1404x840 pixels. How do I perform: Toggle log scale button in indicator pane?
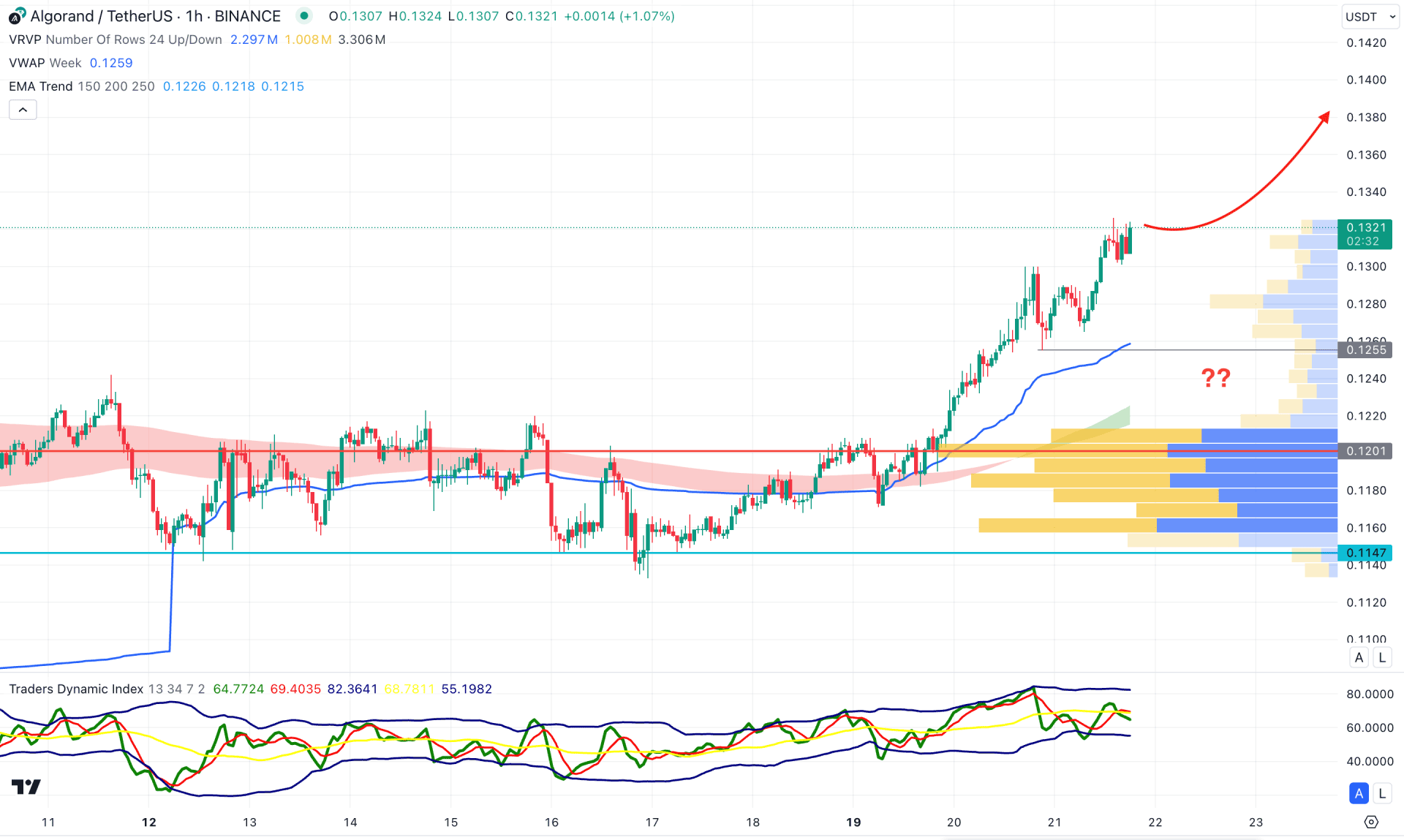[1381, 793]
